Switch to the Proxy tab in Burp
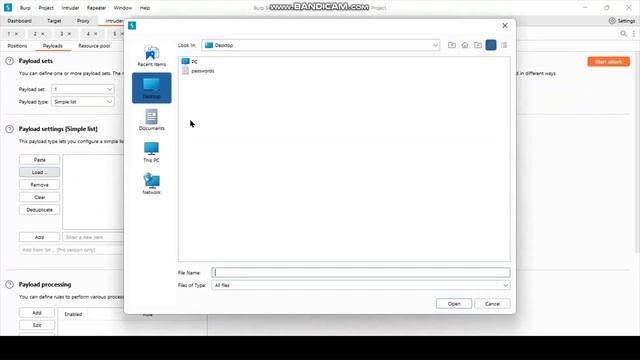The height and width of the screenshot is (360, 640). [83, 21]
